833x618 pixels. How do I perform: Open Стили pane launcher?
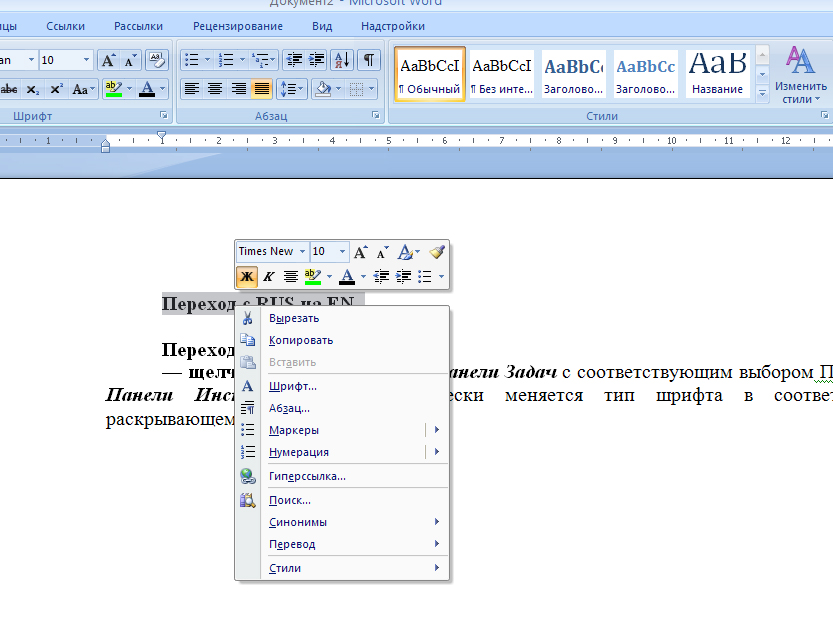[x=824, y=115]
